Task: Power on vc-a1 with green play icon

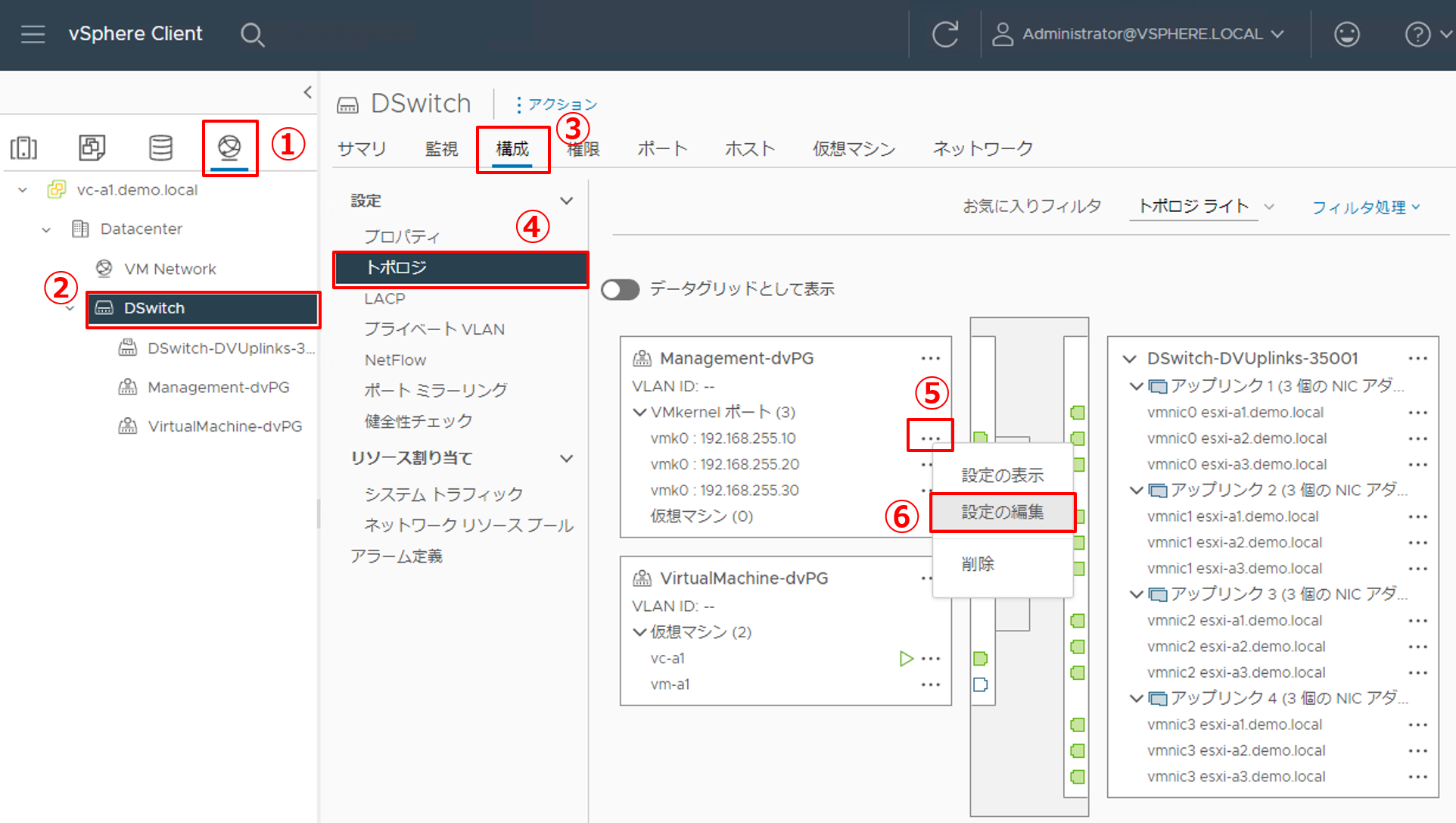Action: pos(906,659)
